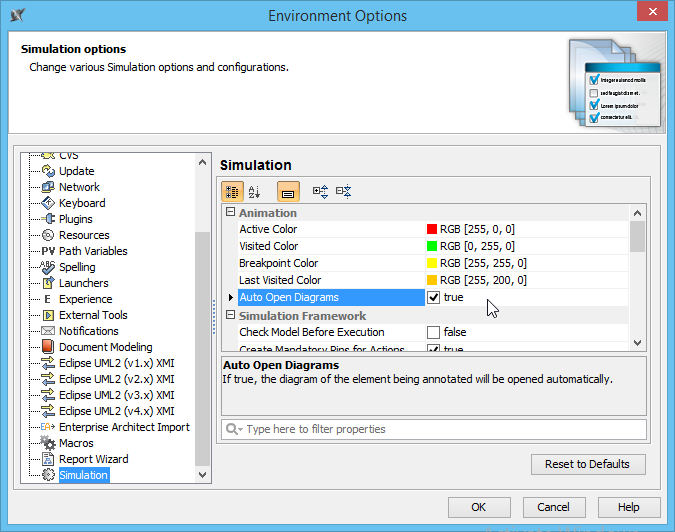Open the Eclipse UML2 (v3.x) XMI page
Screen dimensions: 675x532
coord(117,395)
